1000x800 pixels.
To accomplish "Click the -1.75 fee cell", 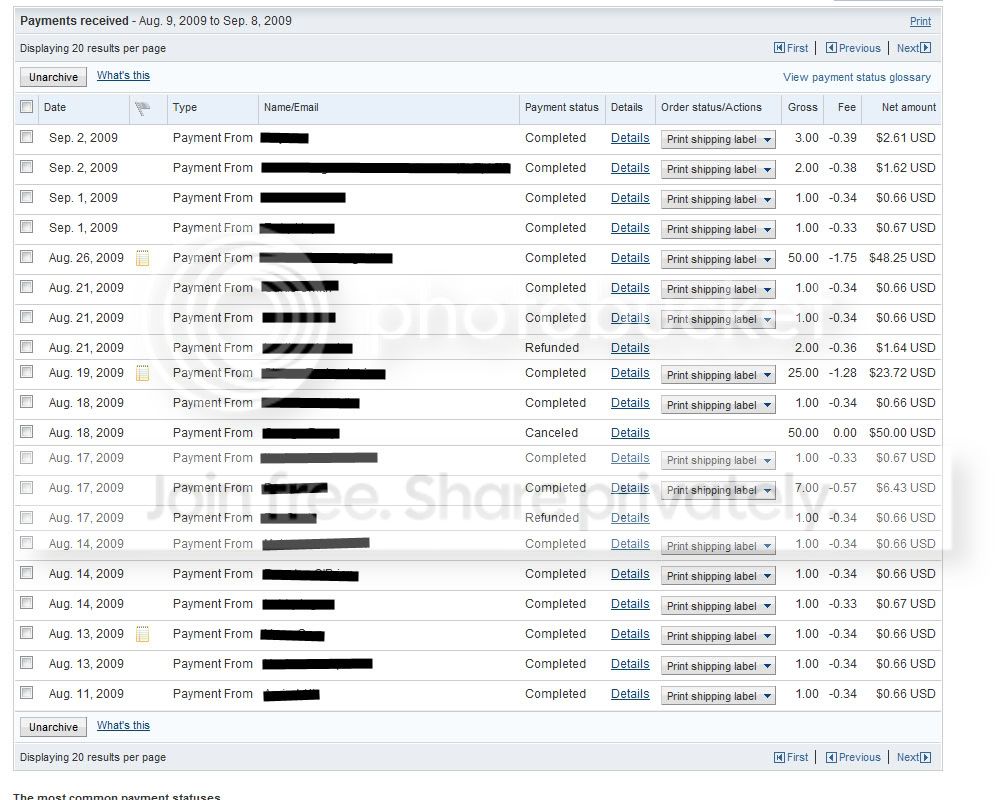I will pyautogui.click(x=842, y=258).
